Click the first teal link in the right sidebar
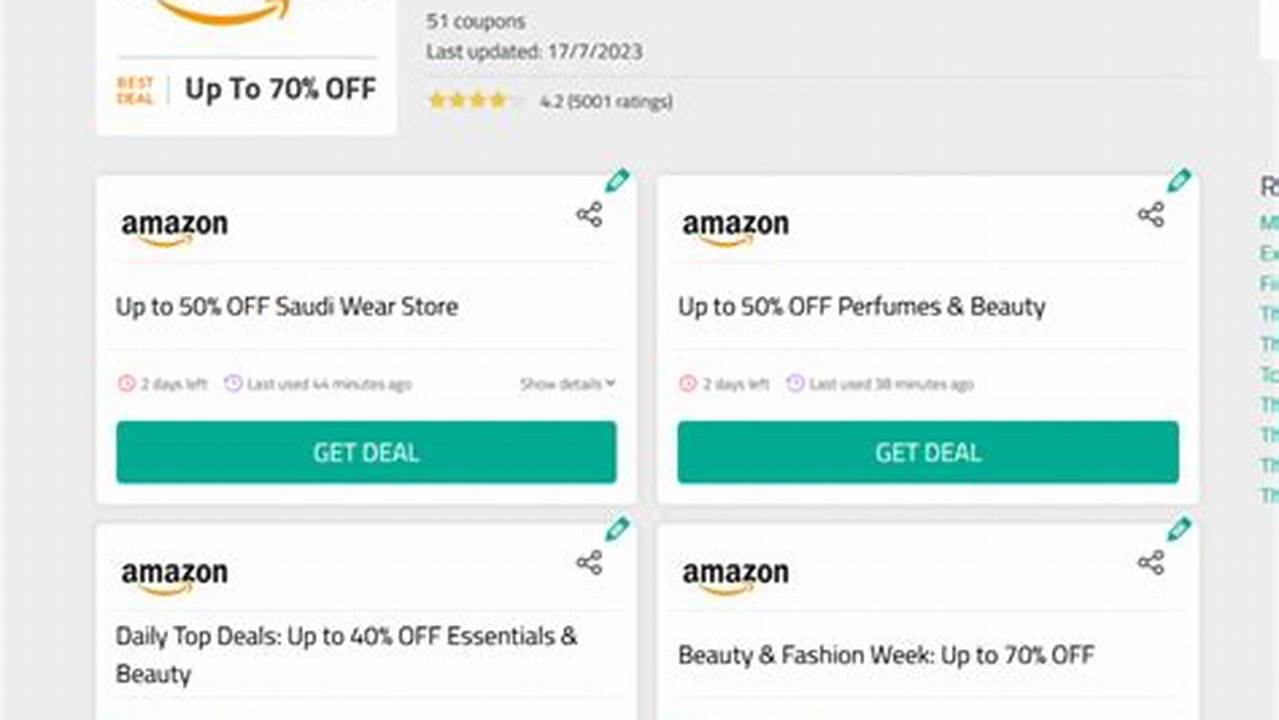The height and width of the screenshot is (720, 1279). [1268, 223]
